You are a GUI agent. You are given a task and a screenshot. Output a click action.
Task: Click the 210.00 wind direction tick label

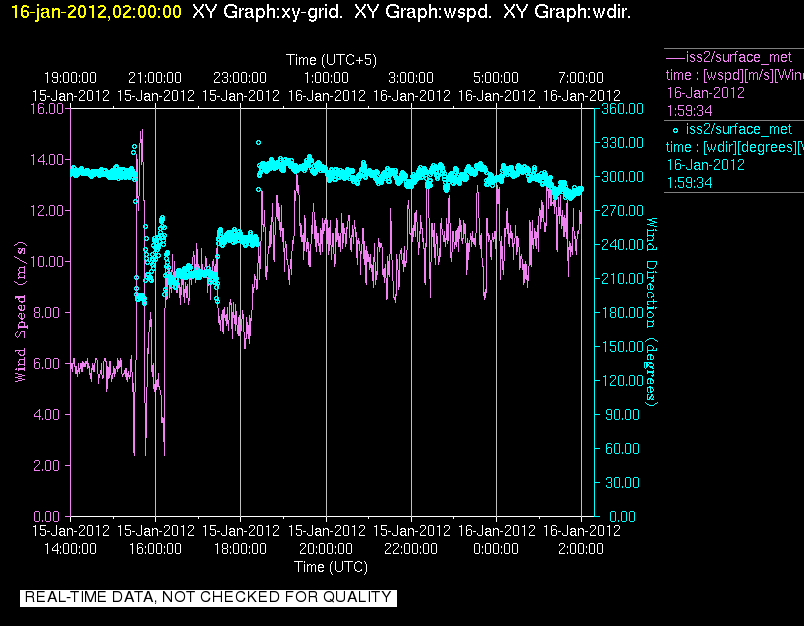coord(622,278)
